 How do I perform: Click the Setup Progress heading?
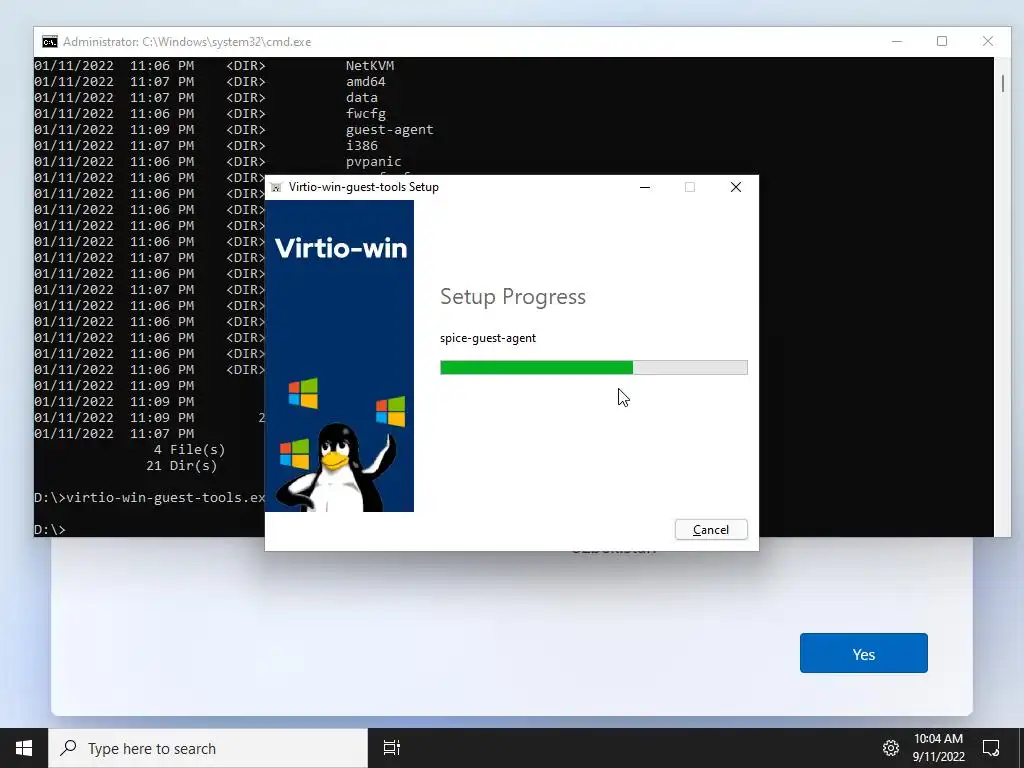point(513,296)
